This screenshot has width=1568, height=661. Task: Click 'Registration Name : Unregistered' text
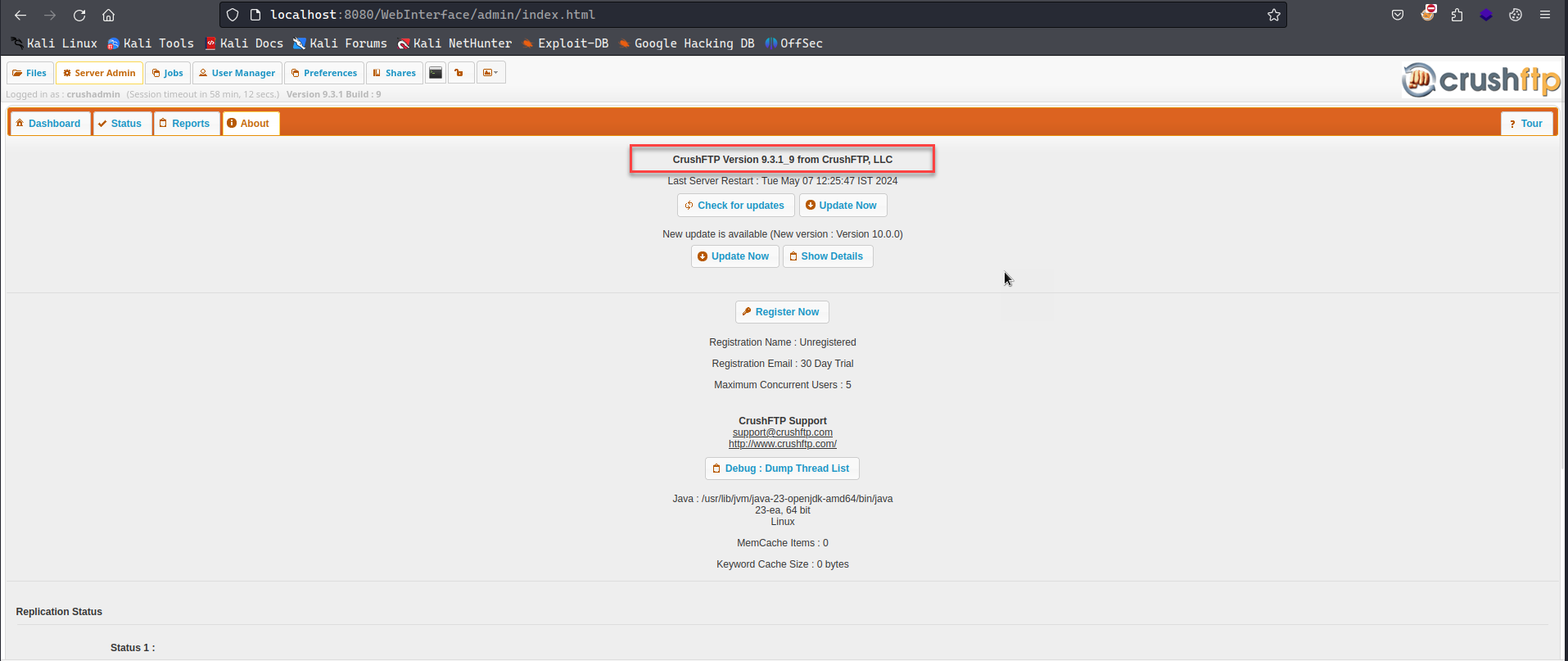783,342
